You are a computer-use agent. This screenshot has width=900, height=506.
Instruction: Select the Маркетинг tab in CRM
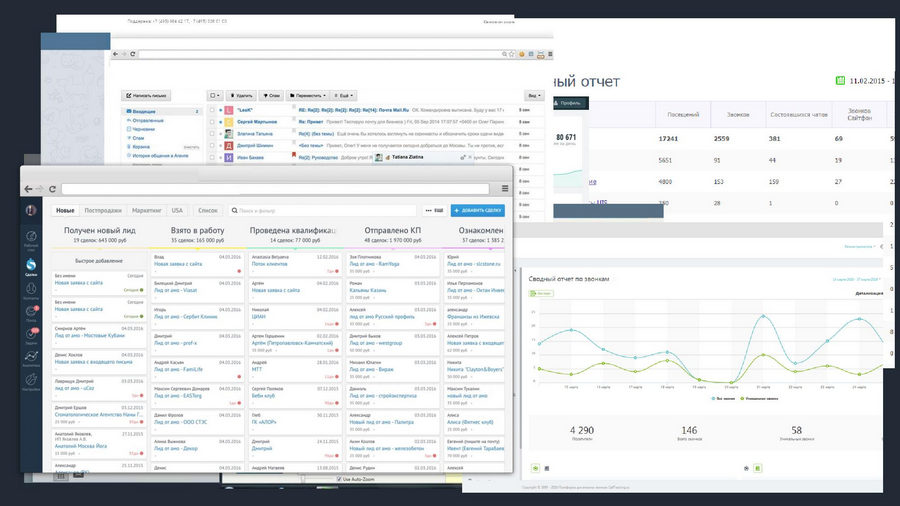click(146, 211)
